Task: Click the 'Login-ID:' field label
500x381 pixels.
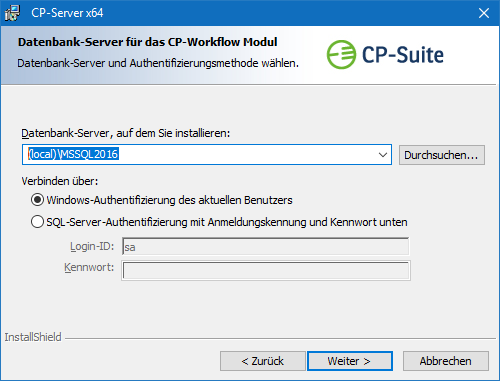Action: 92,246
